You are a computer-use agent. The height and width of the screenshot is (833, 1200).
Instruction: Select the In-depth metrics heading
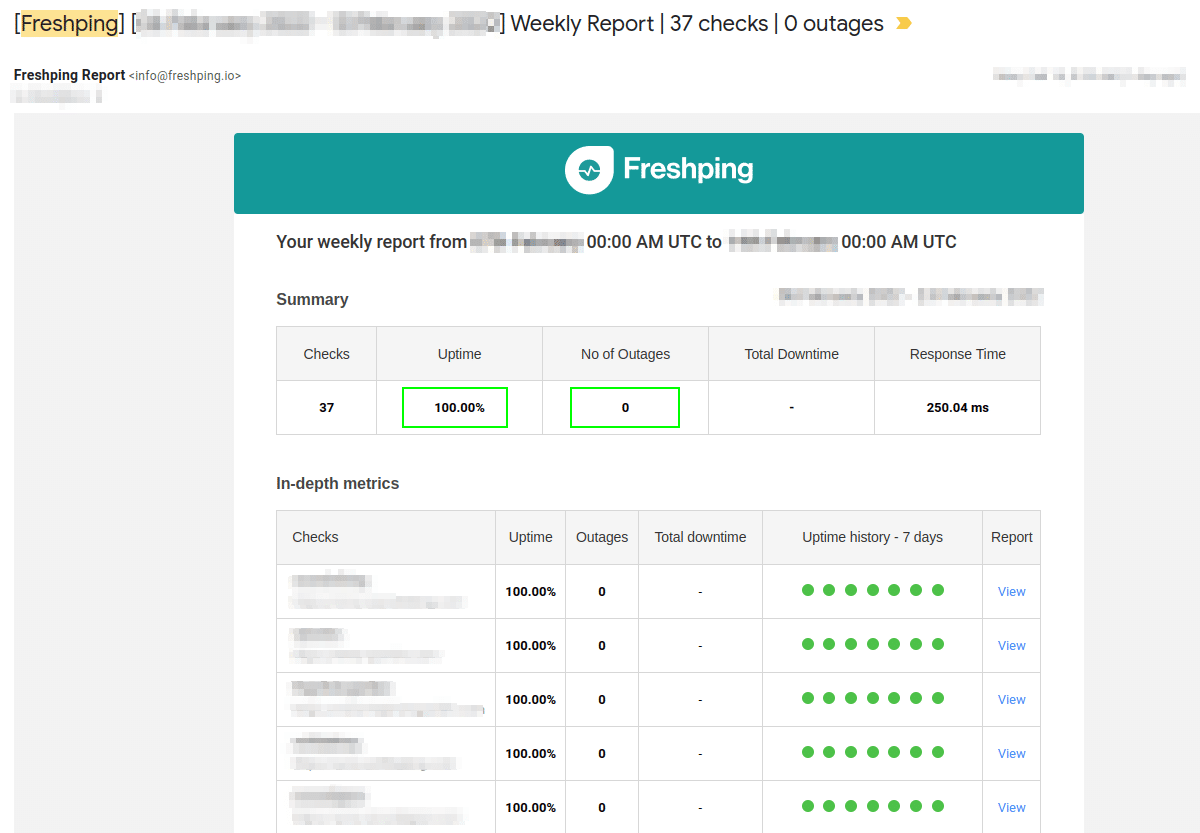[x=337, y=483]
